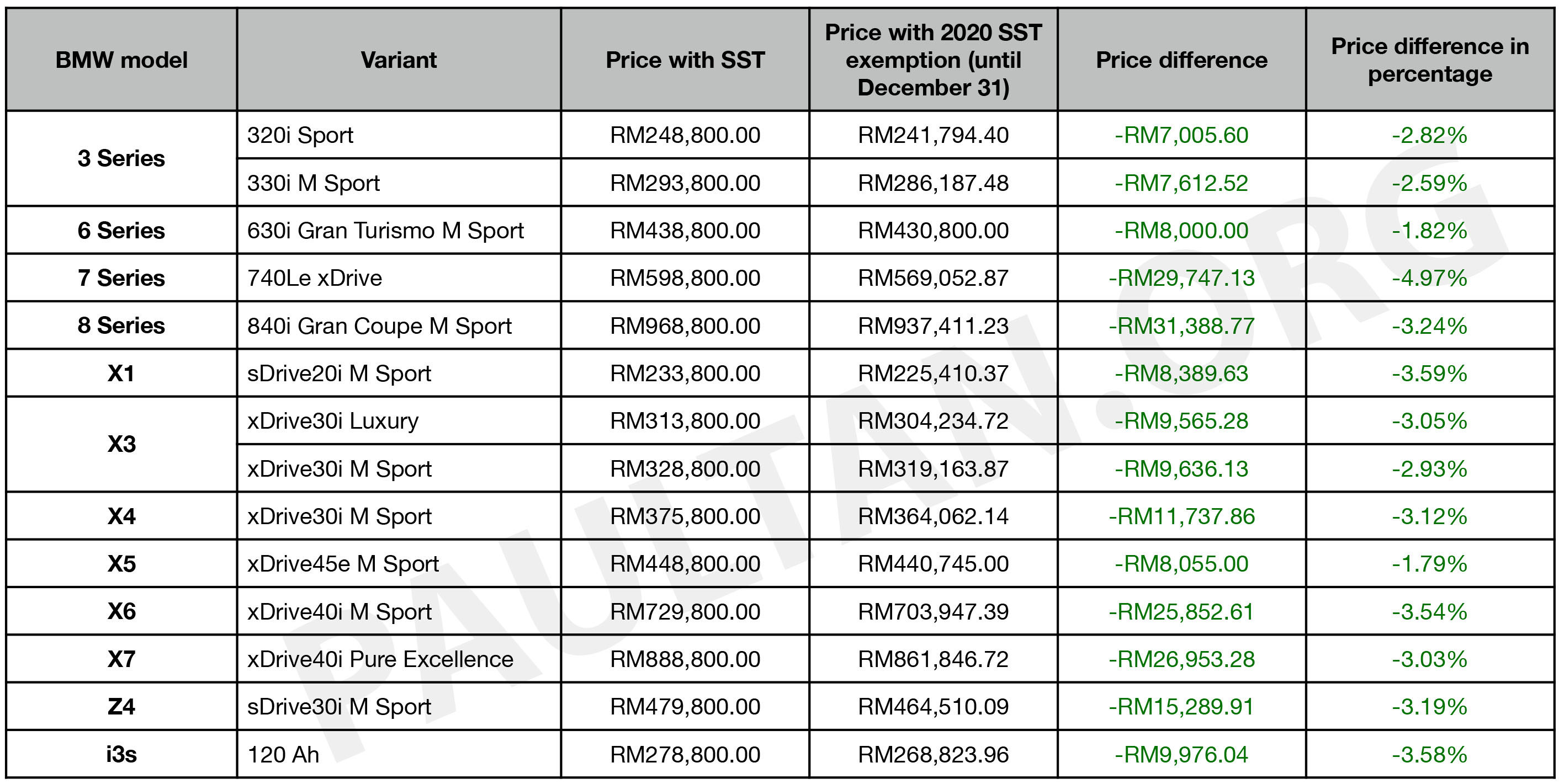Click the Price difference in percentage header

(1430, 60)
